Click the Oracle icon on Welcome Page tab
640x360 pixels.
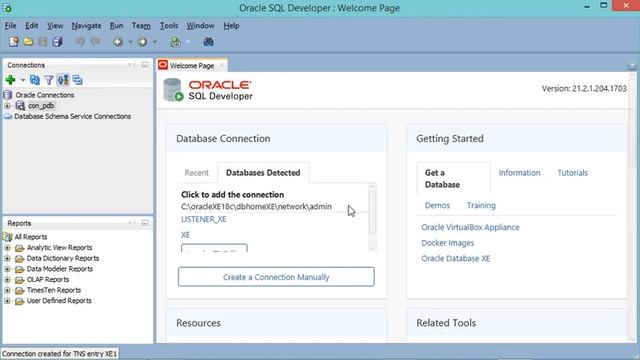tap(163, 65)
